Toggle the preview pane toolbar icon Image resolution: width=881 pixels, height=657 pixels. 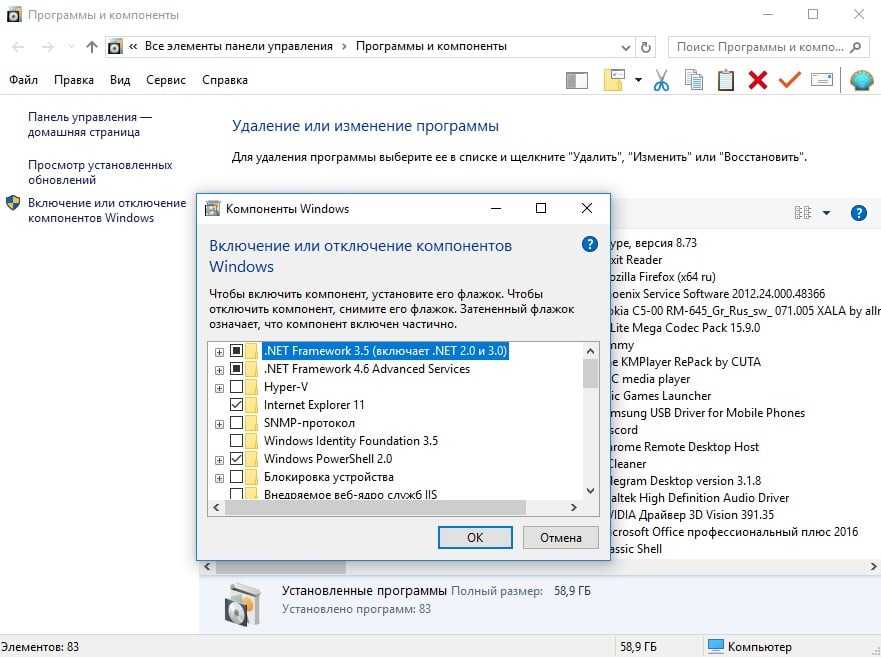tap(576, 80)
